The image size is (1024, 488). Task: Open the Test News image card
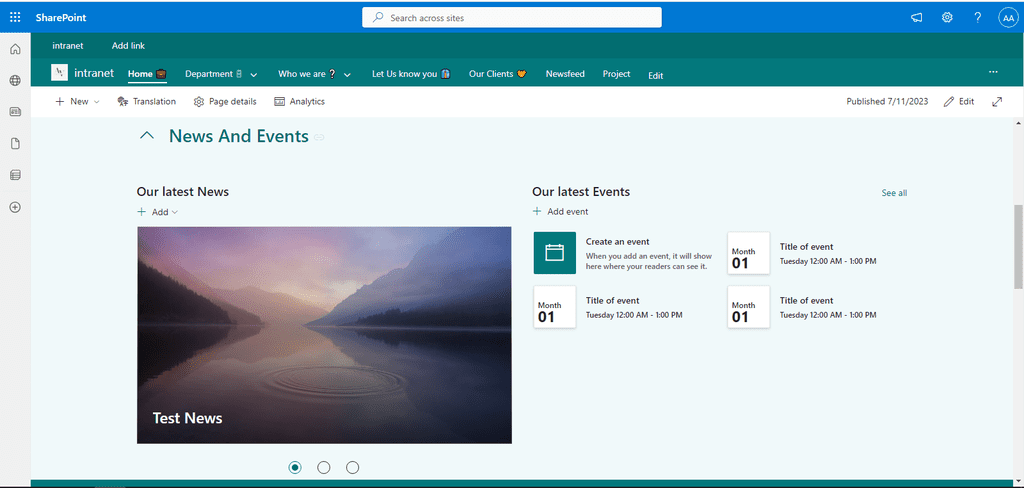[325, 335]
